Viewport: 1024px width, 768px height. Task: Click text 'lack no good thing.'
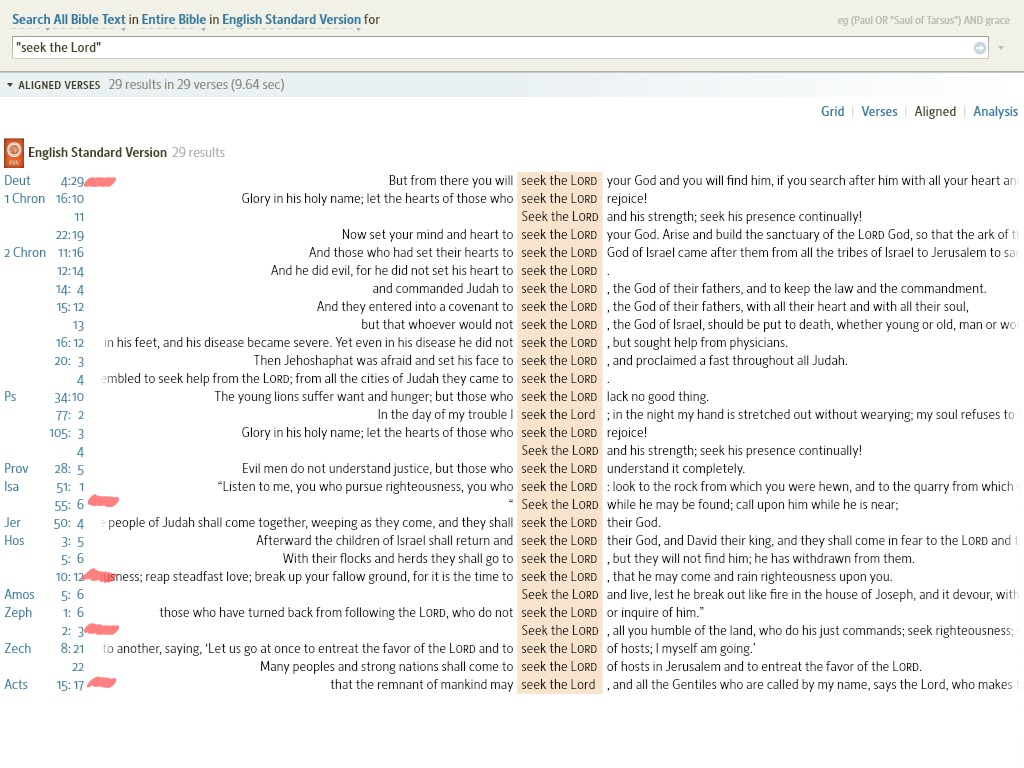coord(658,396)
